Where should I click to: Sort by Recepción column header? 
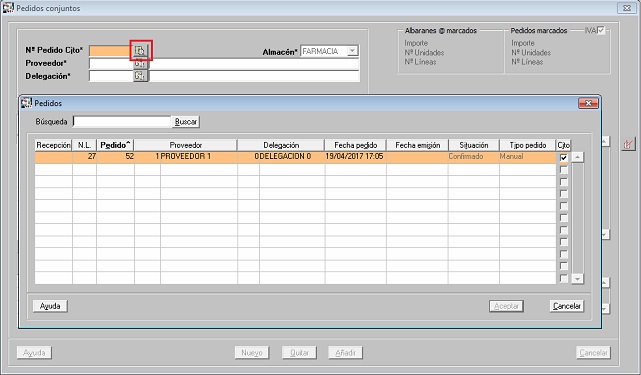coord(54,145)
